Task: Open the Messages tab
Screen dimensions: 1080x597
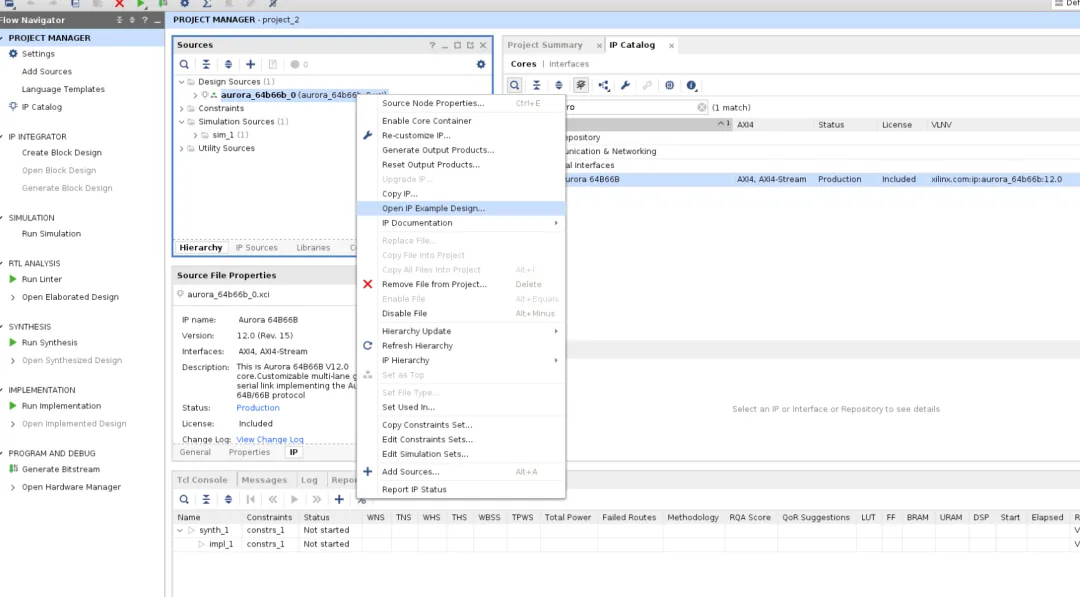Action: 264,480
